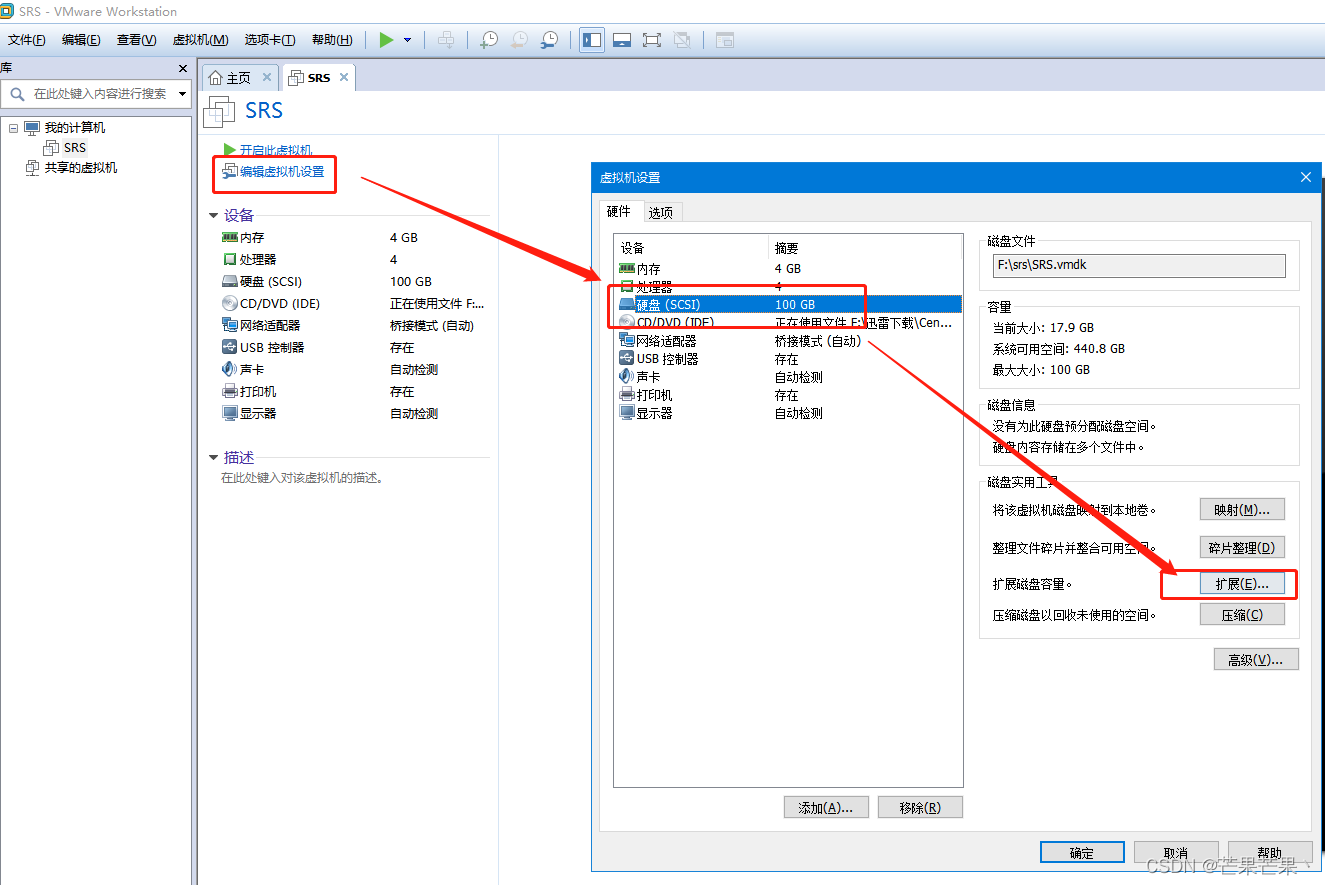Image resolution: width=1325 pixels, height=885 pixels.
Task: Select 网络适配器 row in settings dialog
Action: 788,341
